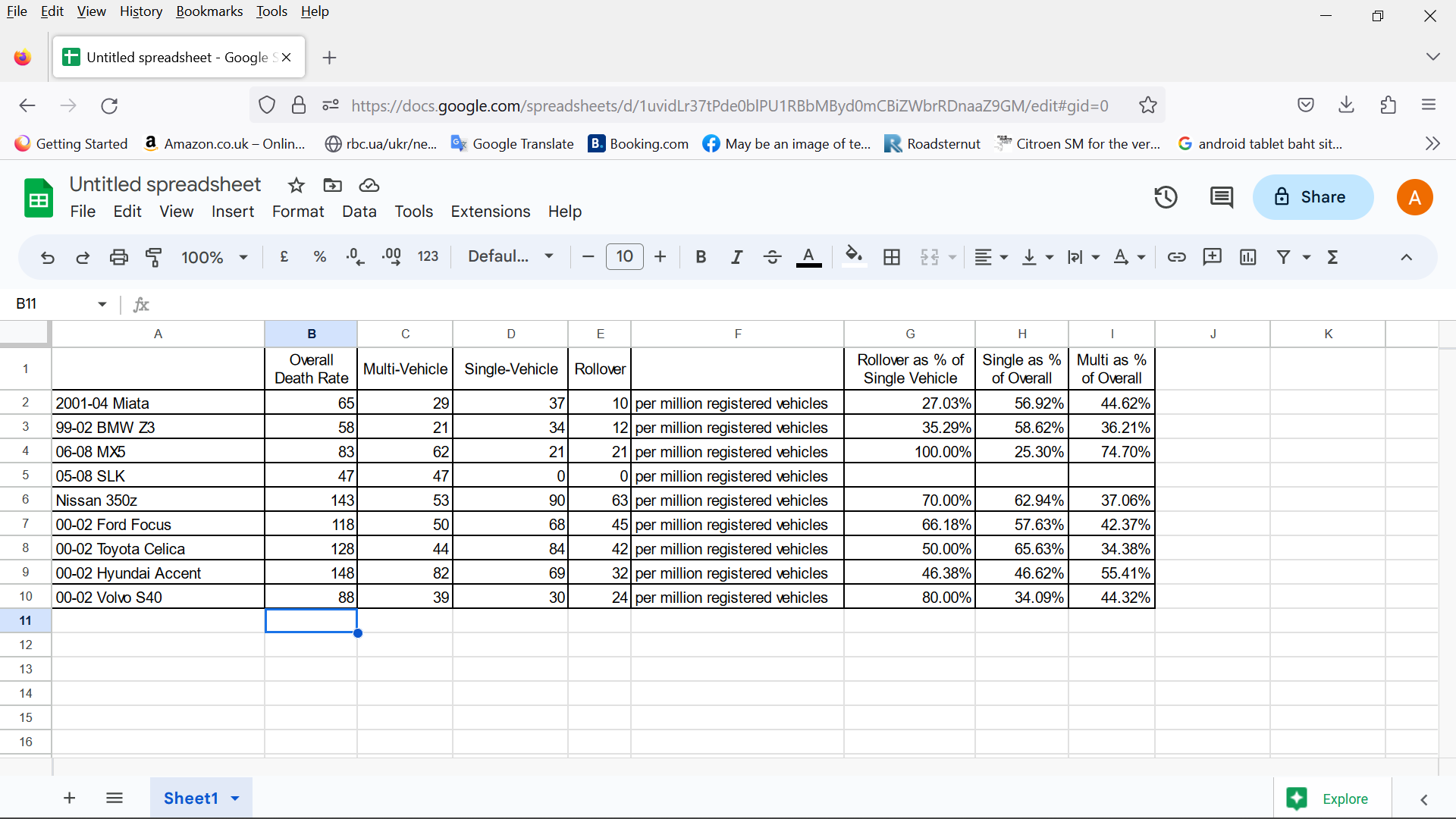The image size is (1456, 819).
Task: Format as percent with % icon
Action: 320,257
